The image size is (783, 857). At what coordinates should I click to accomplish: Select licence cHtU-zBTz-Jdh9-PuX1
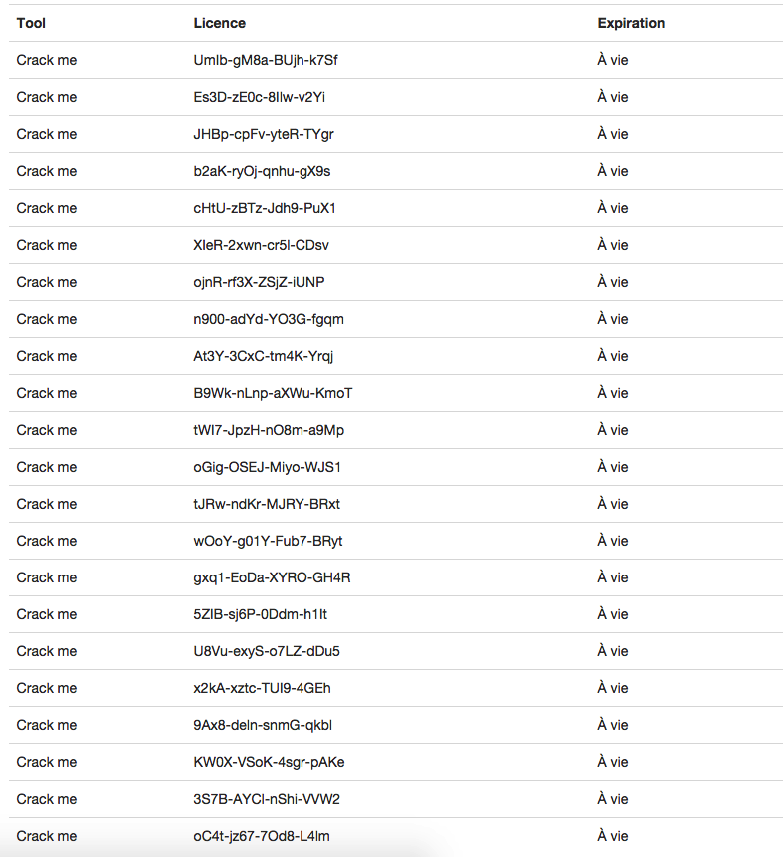264,208
